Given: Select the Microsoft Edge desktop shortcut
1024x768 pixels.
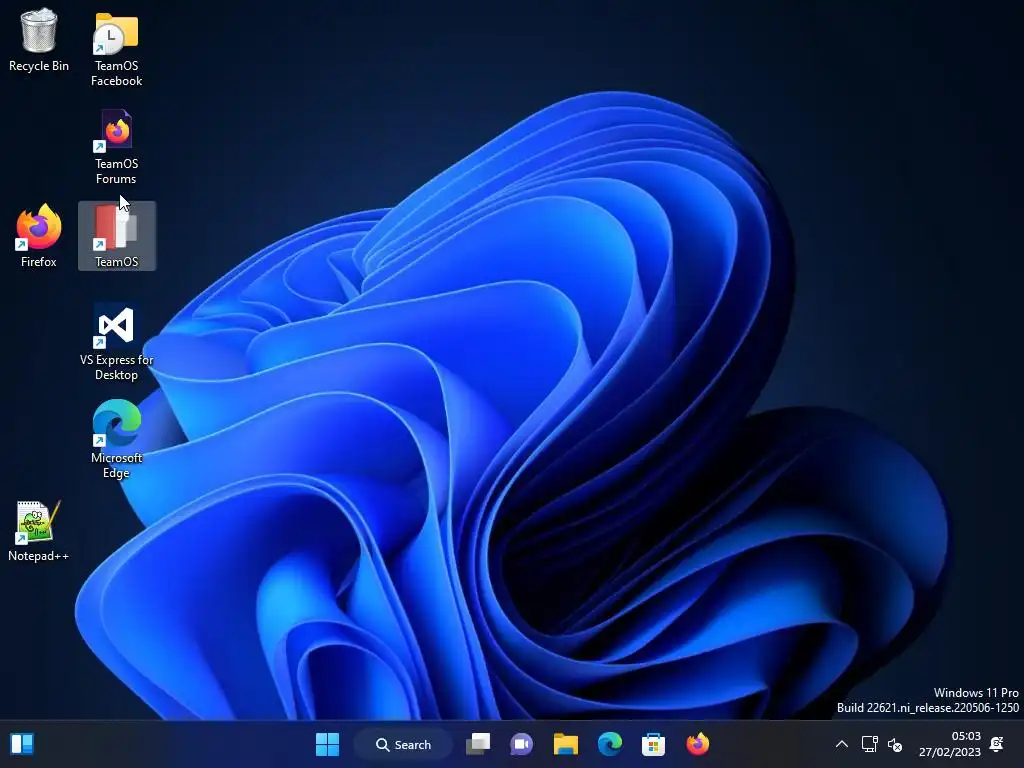Looking at the screenshot, I should [x=116, y=439].
